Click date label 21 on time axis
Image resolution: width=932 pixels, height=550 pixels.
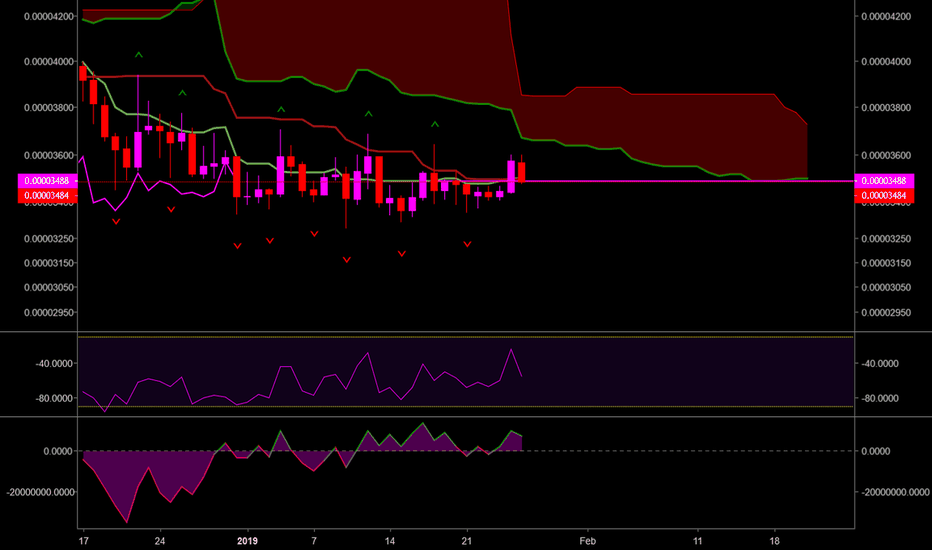(467, 541)
